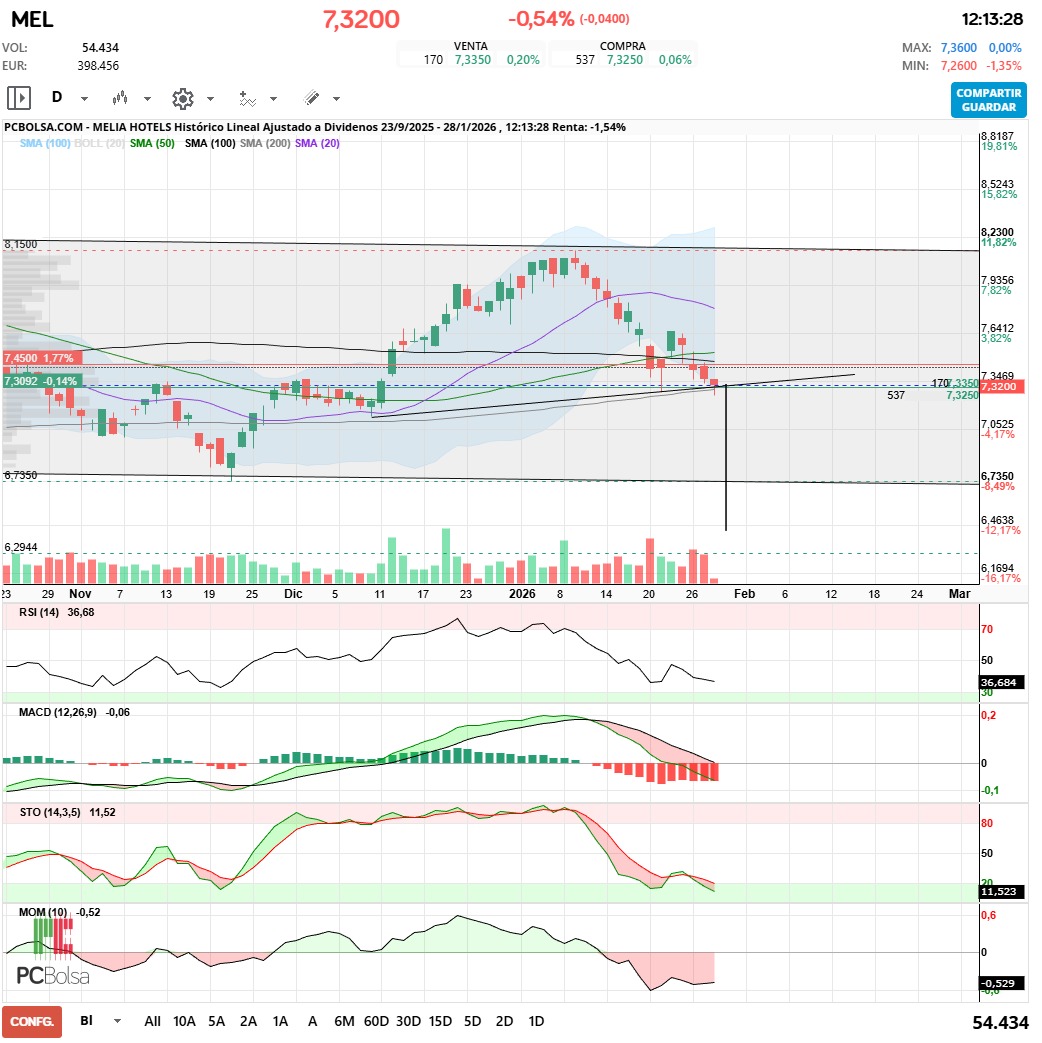Toggle the SMA (200) indicator label

265,144
